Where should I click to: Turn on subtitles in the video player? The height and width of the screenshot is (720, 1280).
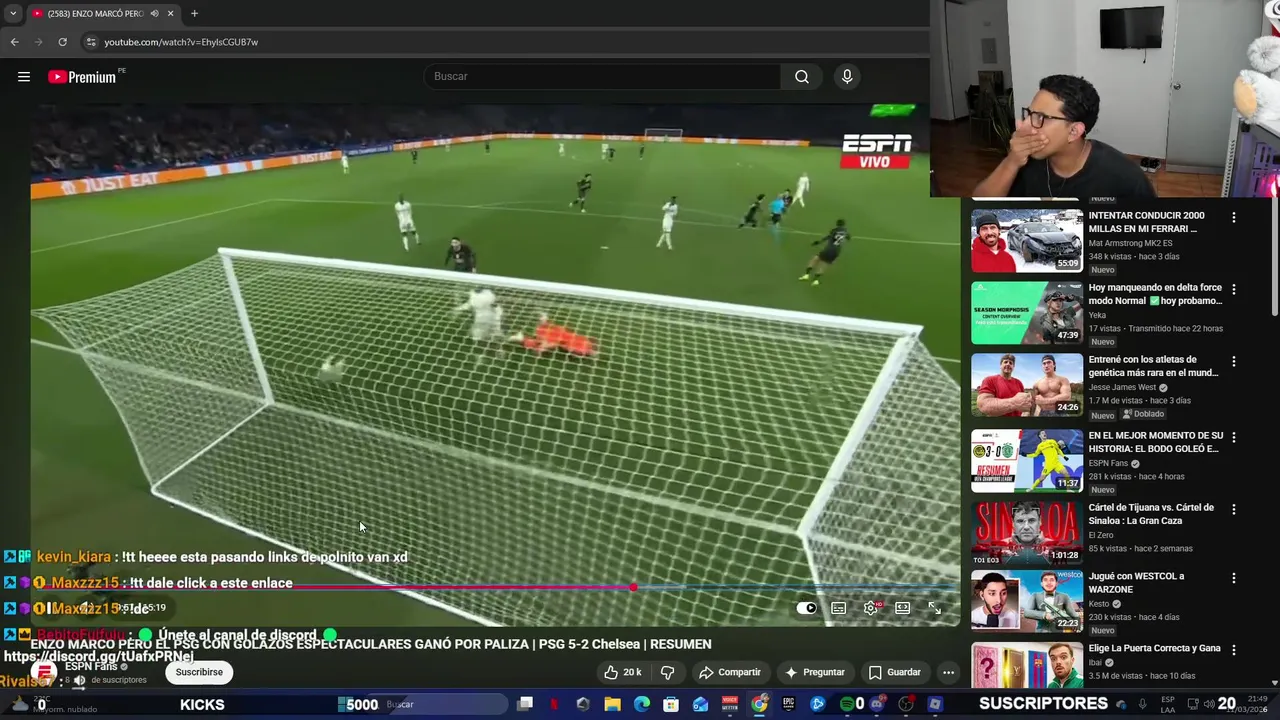[x=839, y=608]
